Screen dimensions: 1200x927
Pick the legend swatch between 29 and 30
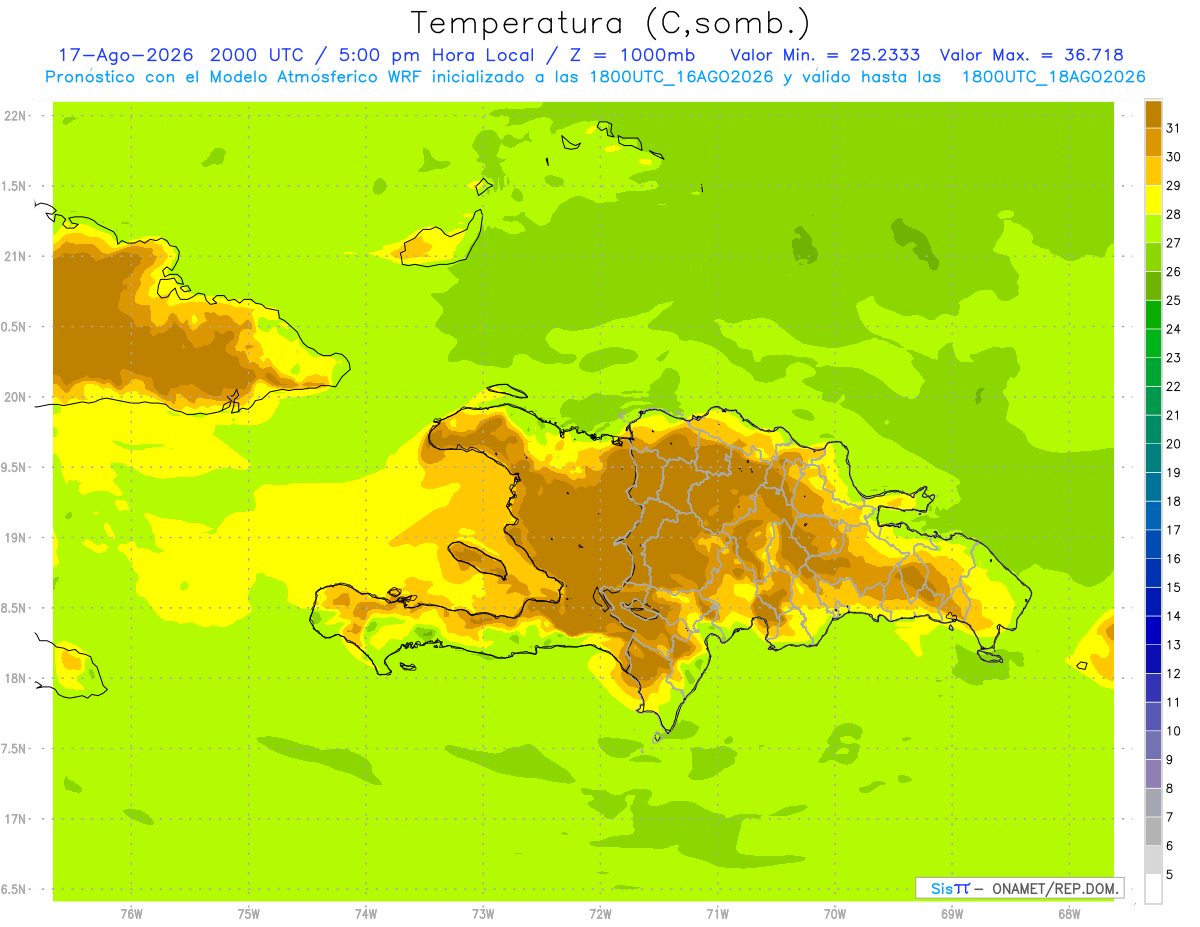pos(1153,171)
